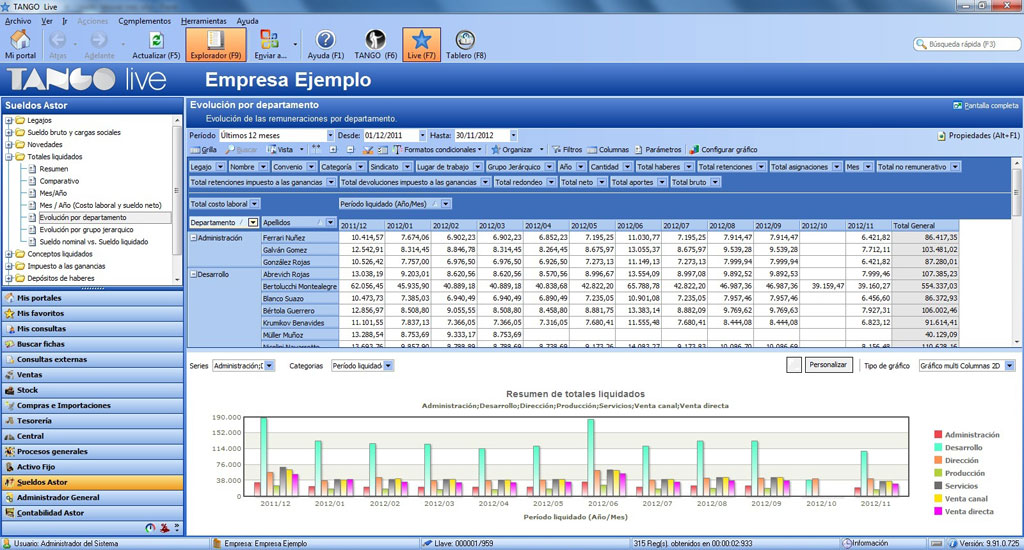Image resolution: width=1024 pixels, height=550 pixels.
Task: Click the expand-all plus icon in grid toolbar
Action: pos(333,150)
